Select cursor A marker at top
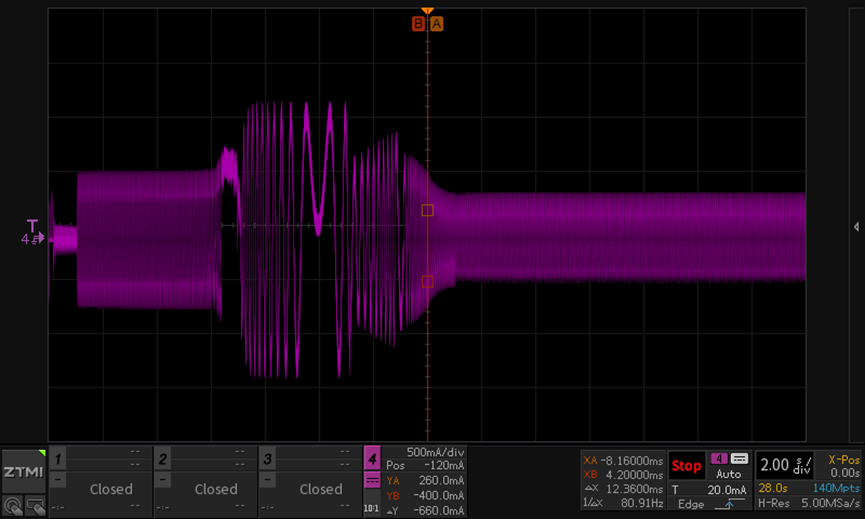Screen dimensions: 865x519 pyautogui.click(x=436, y=24)
